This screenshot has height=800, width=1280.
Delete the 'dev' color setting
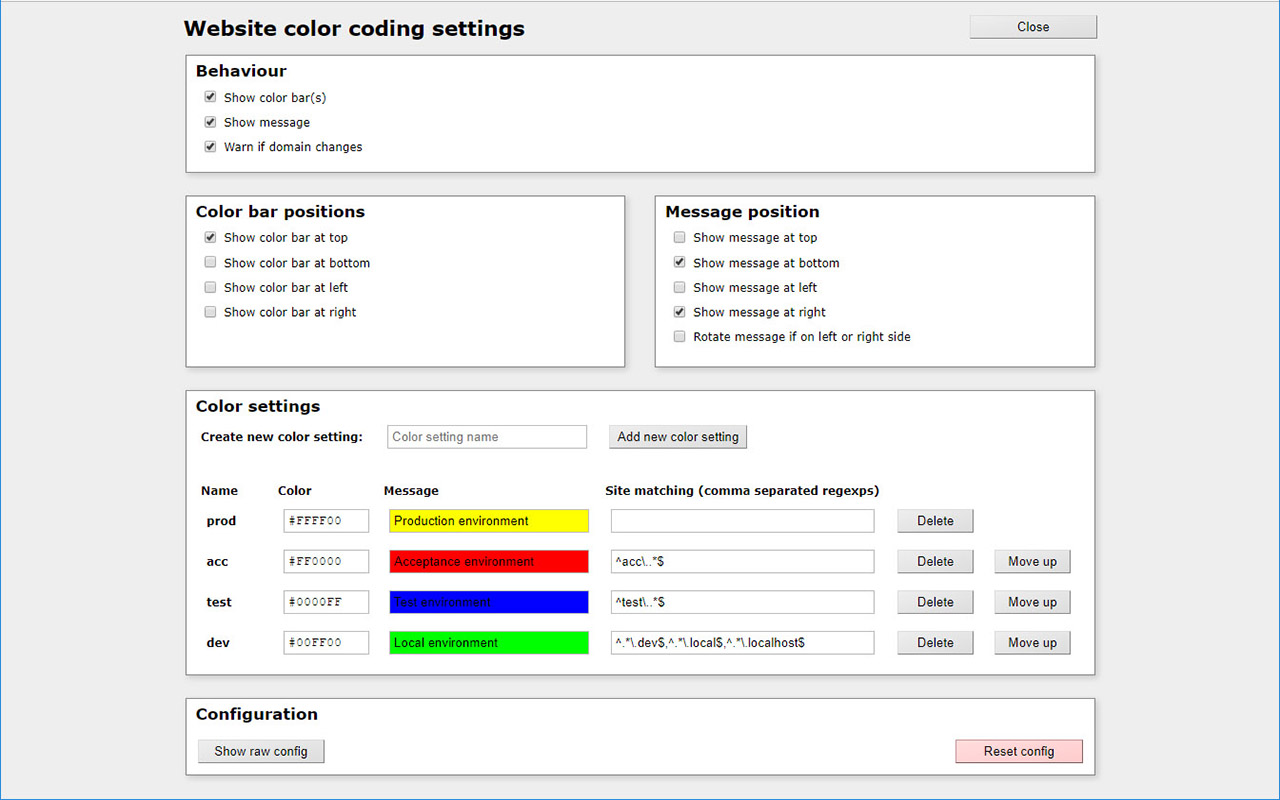tap(934, 642)
